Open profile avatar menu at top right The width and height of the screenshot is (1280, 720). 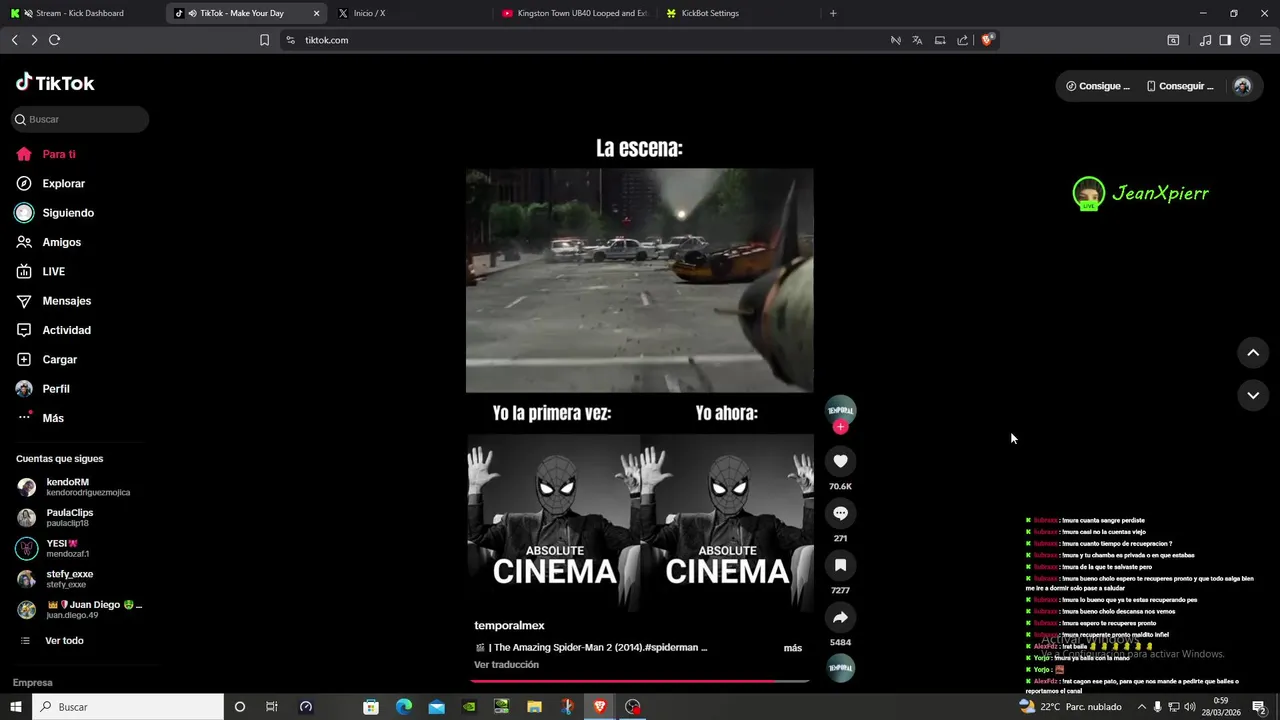click(1242, 86)
